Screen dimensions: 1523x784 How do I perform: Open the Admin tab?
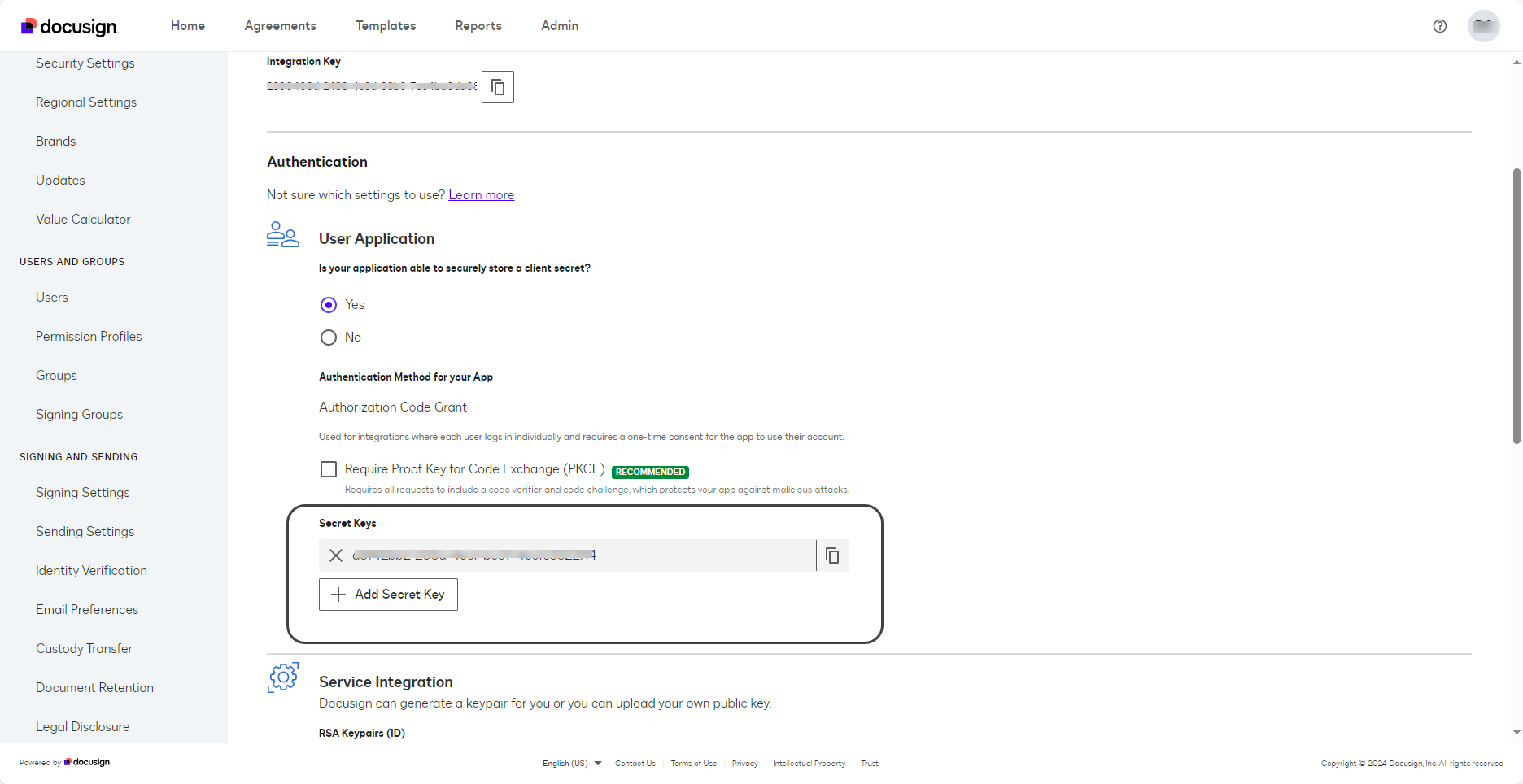[x=560, y=26]
